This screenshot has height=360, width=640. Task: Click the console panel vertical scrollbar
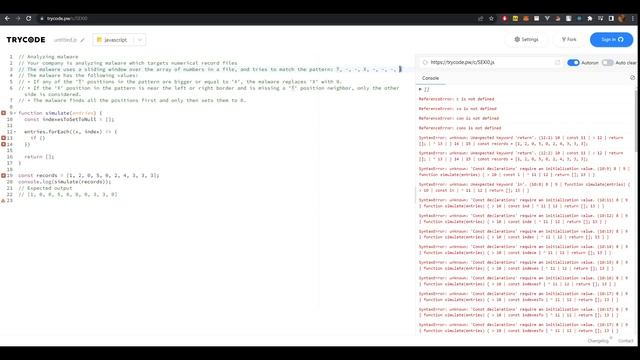pyautogui.click(x=636, y=122)
